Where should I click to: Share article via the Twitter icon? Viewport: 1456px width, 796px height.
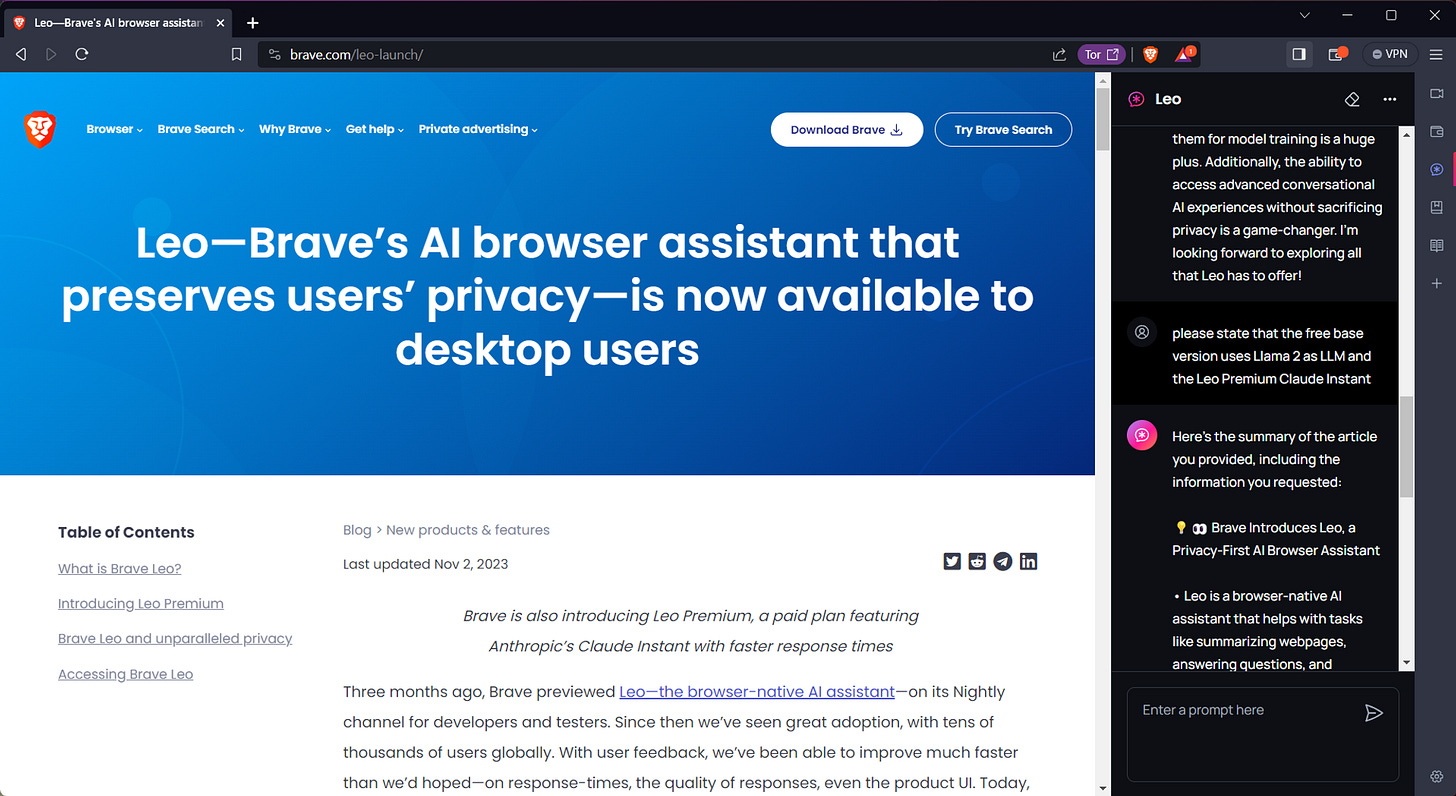(952, 561)
